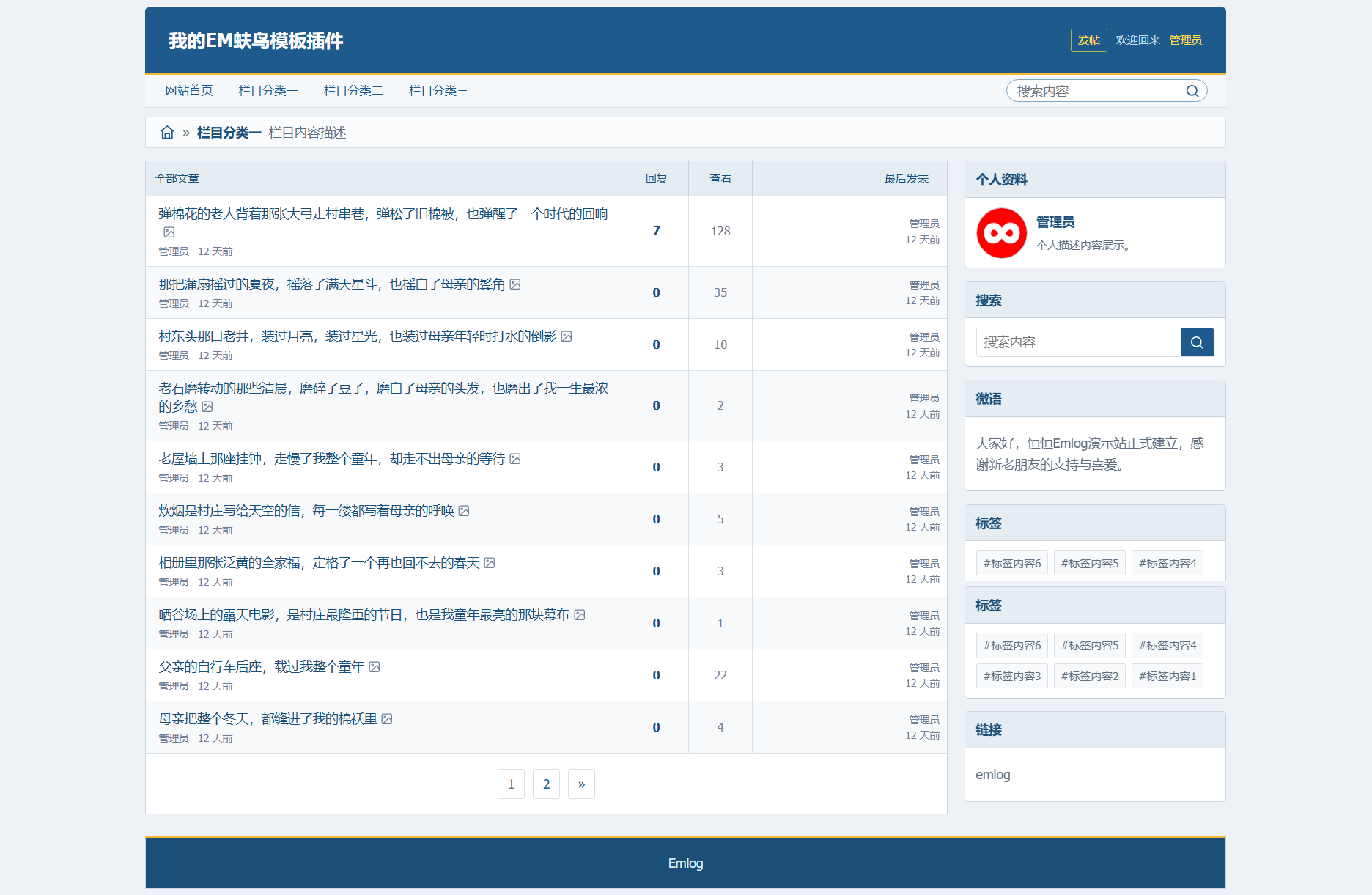The image size is (1372, 895).
Task: Click image icon after 晒谷场上的露天电影 title
Action: pyautogui.click(x=580, y=615)
